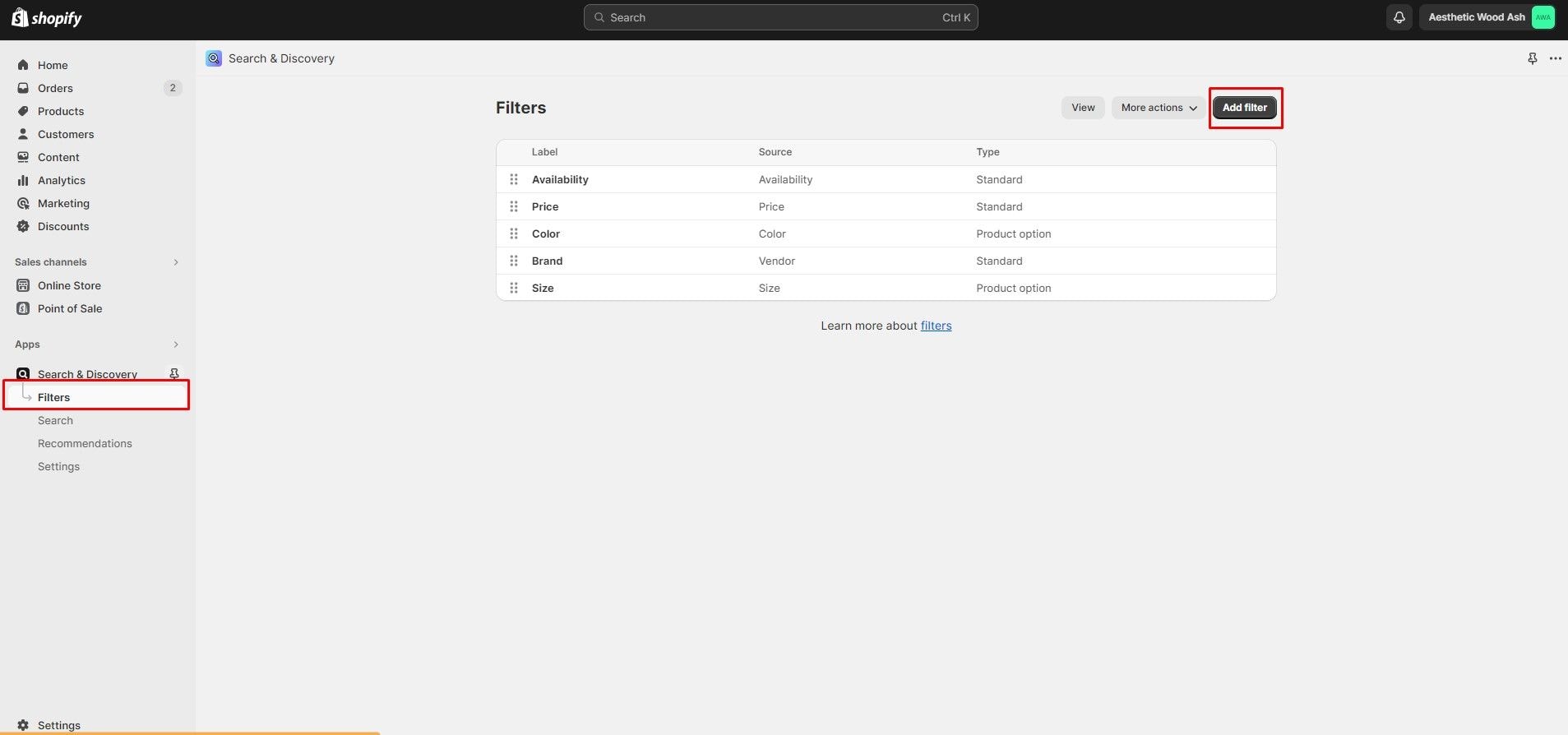Open Products in the sidebar
Viewport: 1568px width, 735px height.
click(61, 111)
